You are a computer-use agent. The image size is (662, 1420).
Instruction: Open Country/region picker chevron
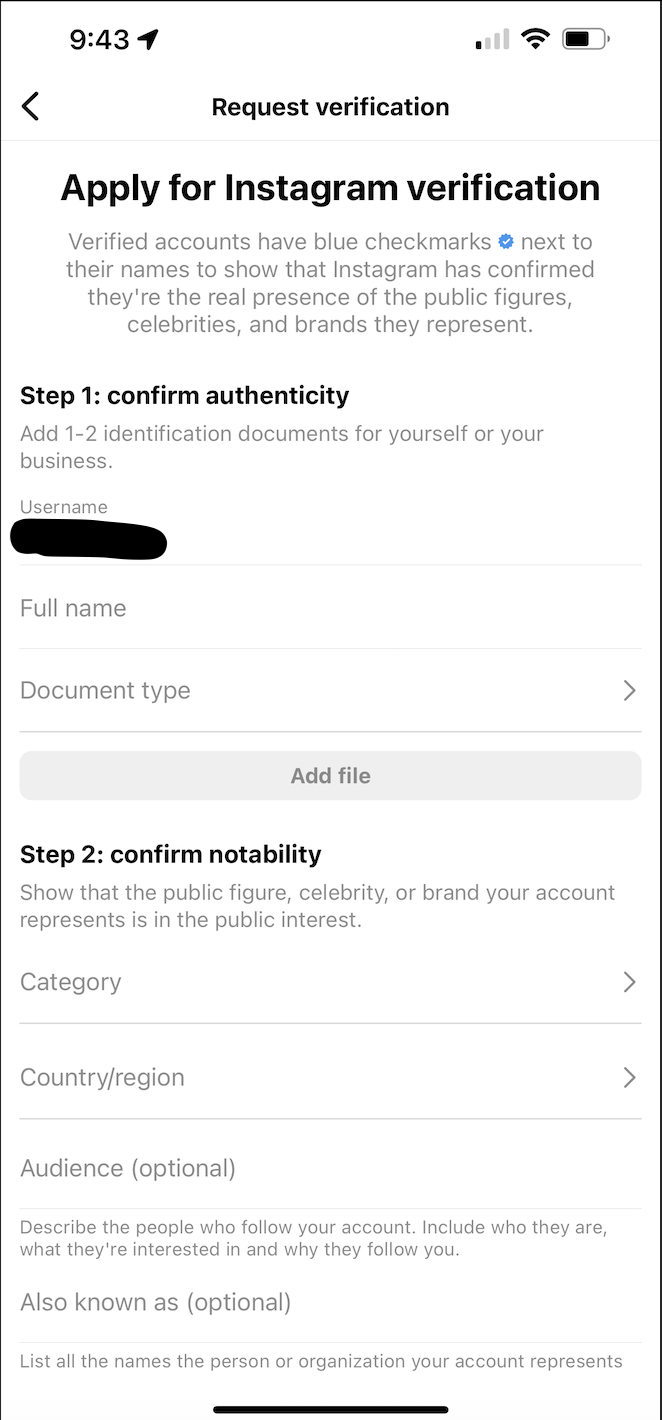coord(629,1077)
